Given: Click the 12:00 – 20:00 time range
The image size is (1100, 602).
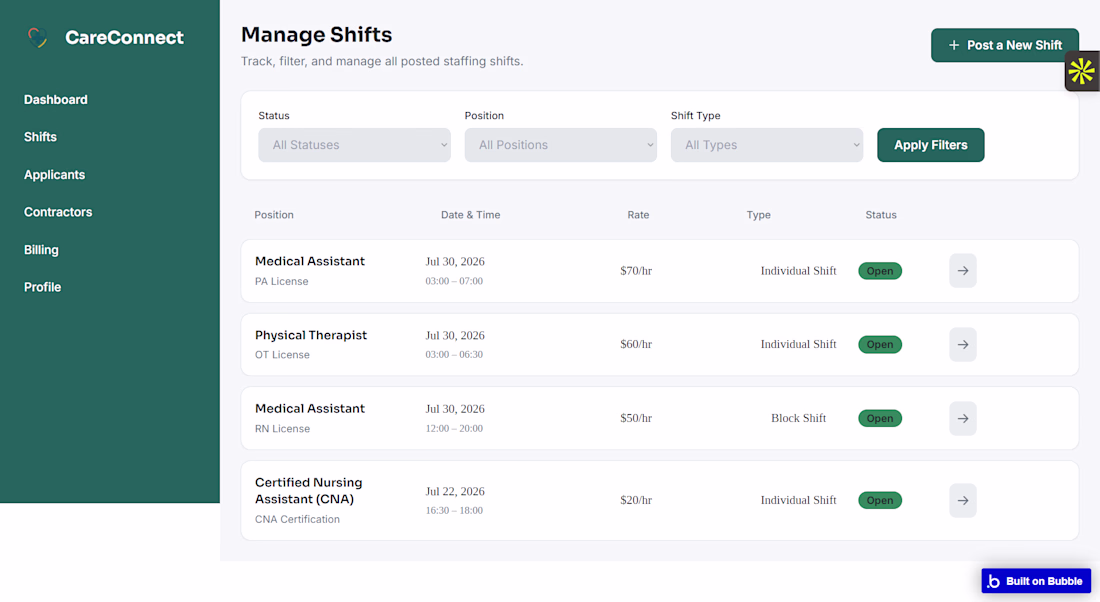Looking at the screenshot, I should pyautogui.click(x=454, y=428).
